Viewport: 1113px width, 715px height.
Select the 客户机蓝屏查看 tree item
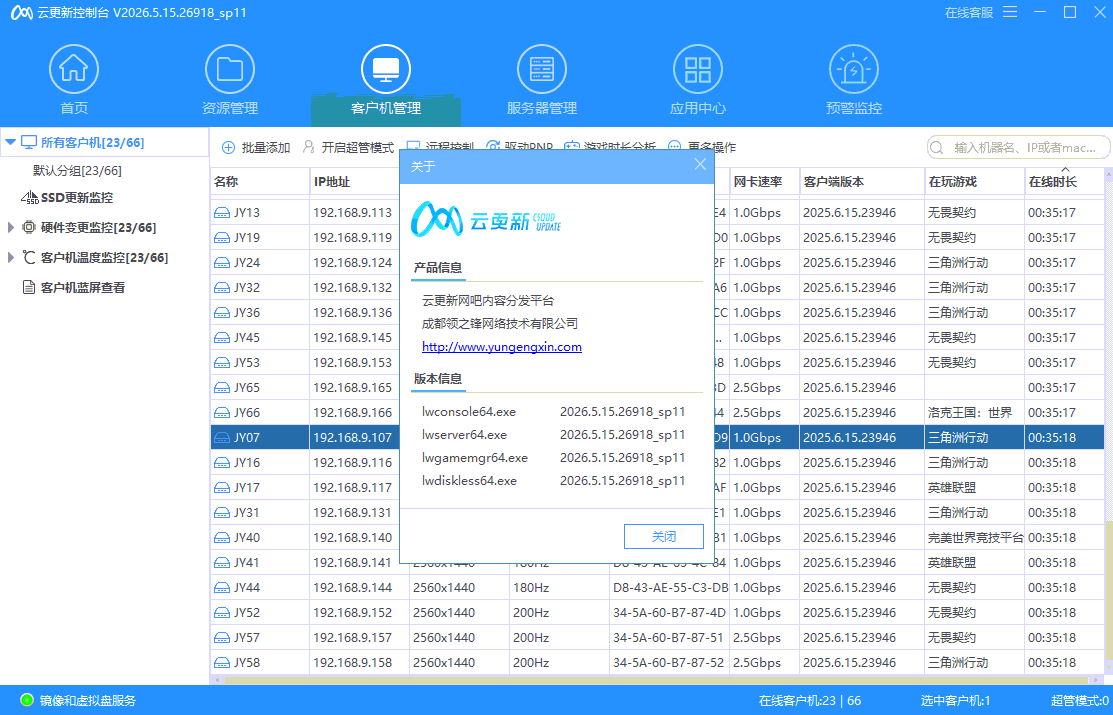pos(83,288)
